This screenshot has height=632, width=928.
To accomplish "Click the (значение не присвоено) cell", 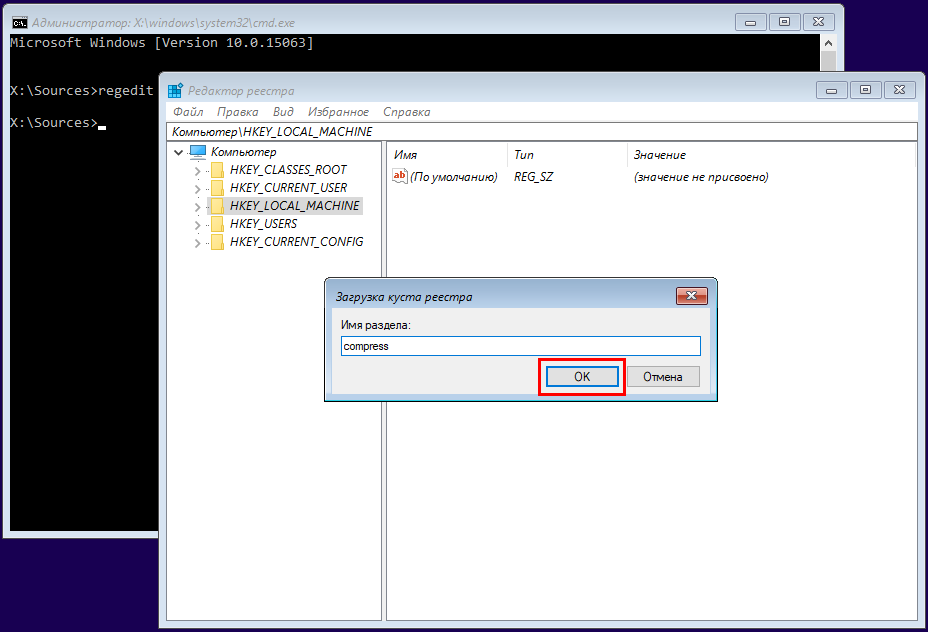I will click(701, 177).
